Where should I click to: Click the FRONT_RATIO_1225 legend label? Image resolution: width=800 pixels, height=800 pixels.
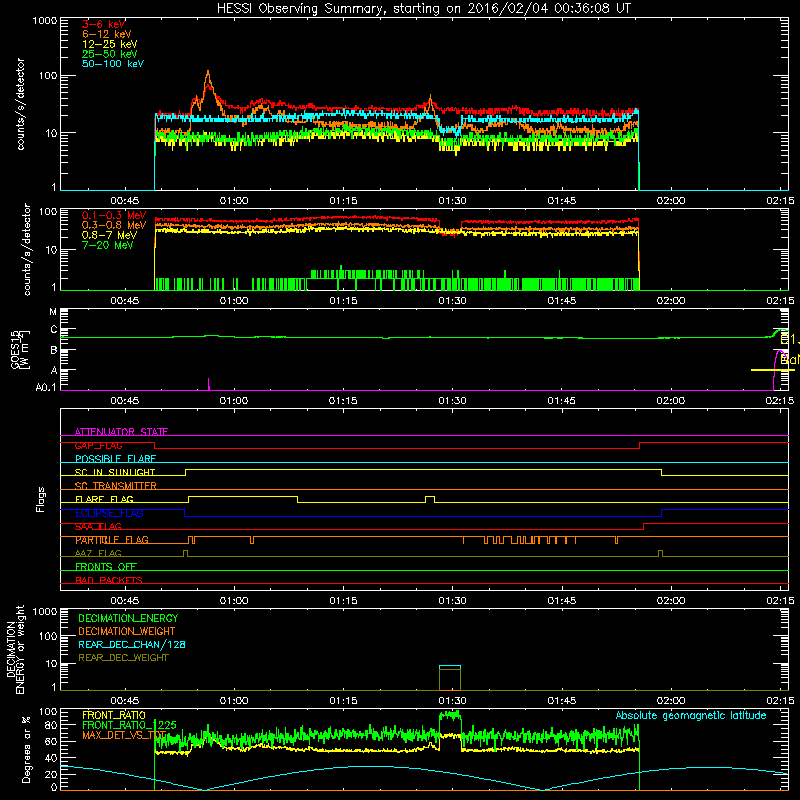[x=129, y=725]
